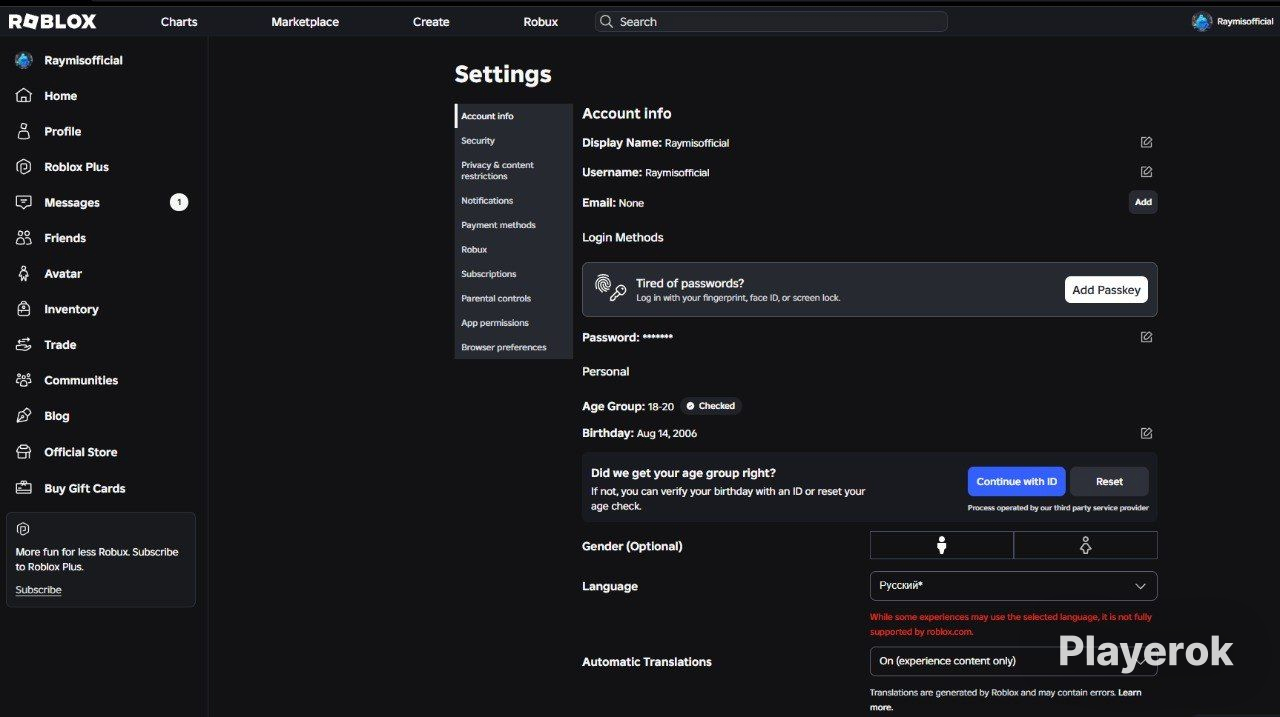Image resolution: width=1280 pixels, height=717 pixels.
Task: Click the Add Passkey button
Action: pyautogui.click(x=1106, y=290)
